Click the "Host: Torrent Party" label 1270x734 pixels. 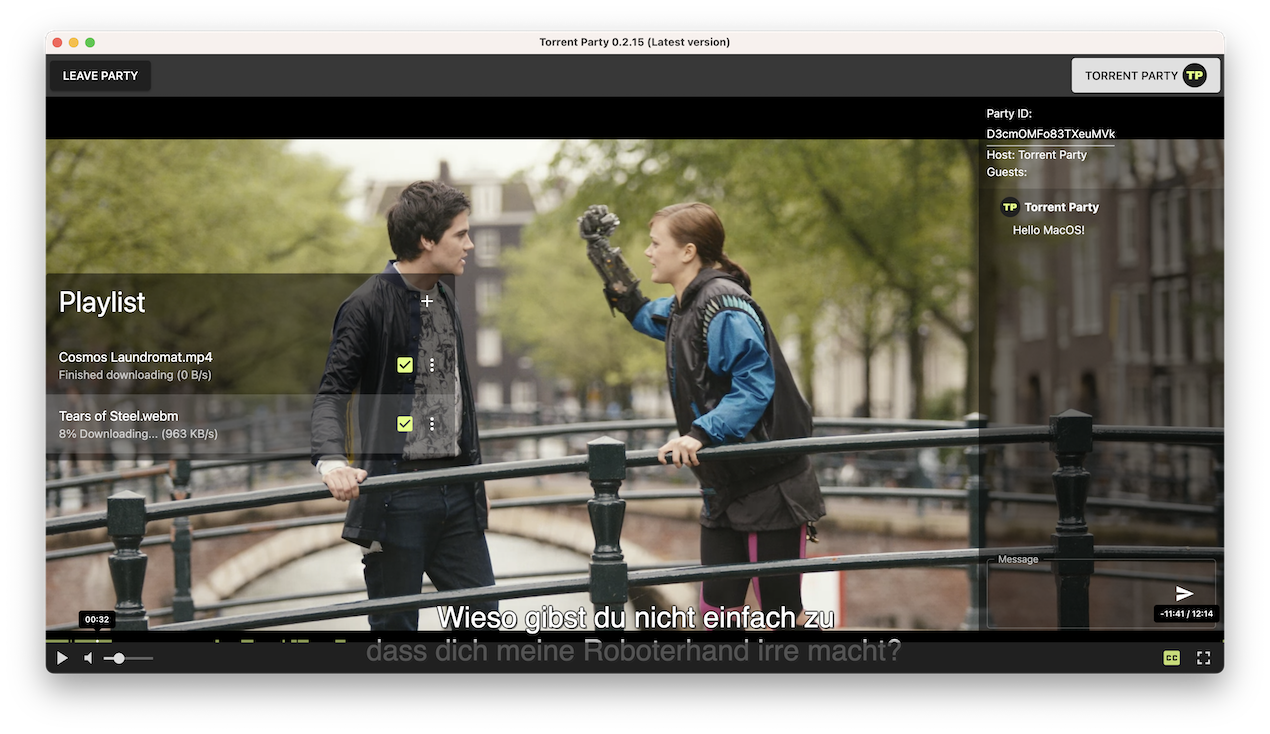[x=1037, y=155]
